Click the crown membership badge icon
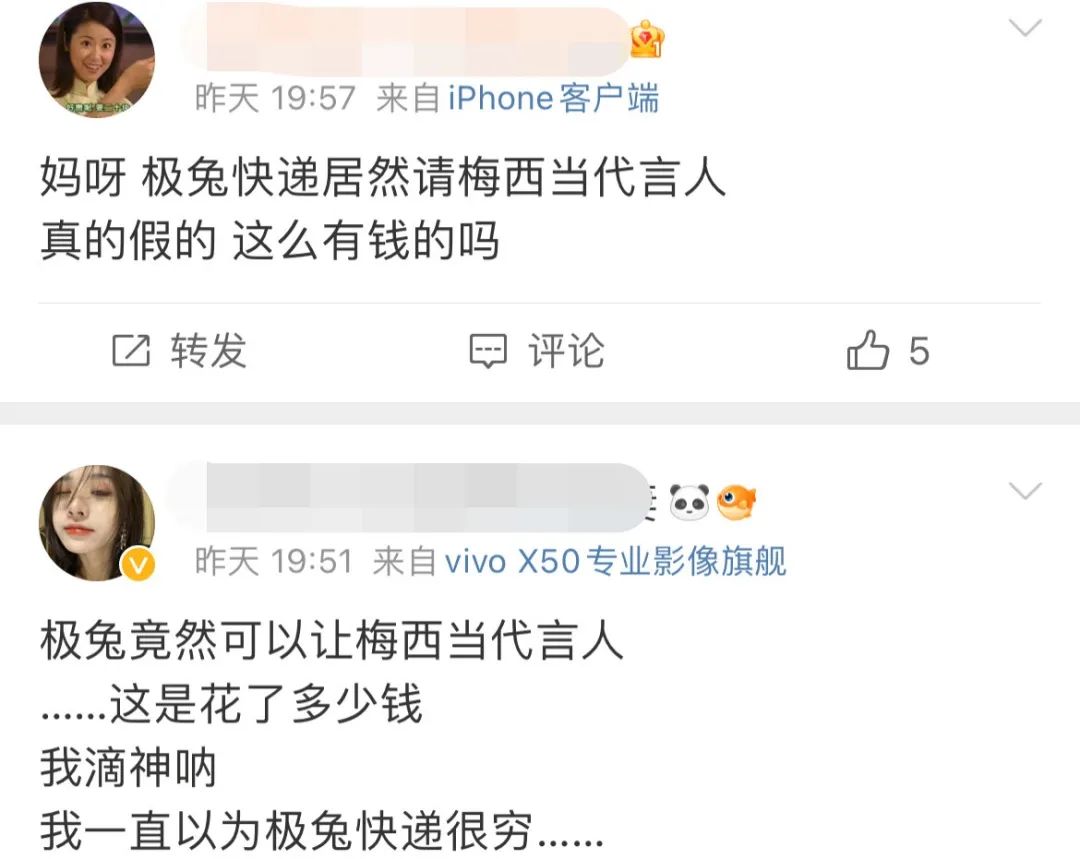 [647, 39]
